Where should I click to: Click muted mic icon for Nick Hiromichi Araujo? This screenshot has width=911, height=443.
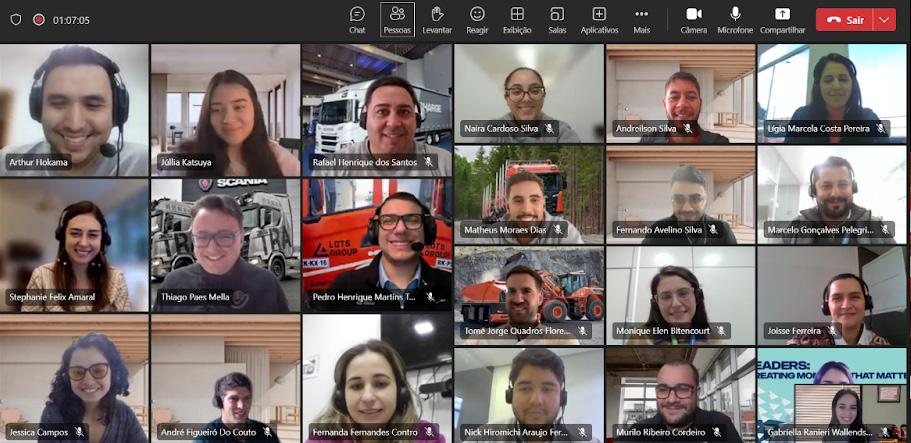coord(582,432)
